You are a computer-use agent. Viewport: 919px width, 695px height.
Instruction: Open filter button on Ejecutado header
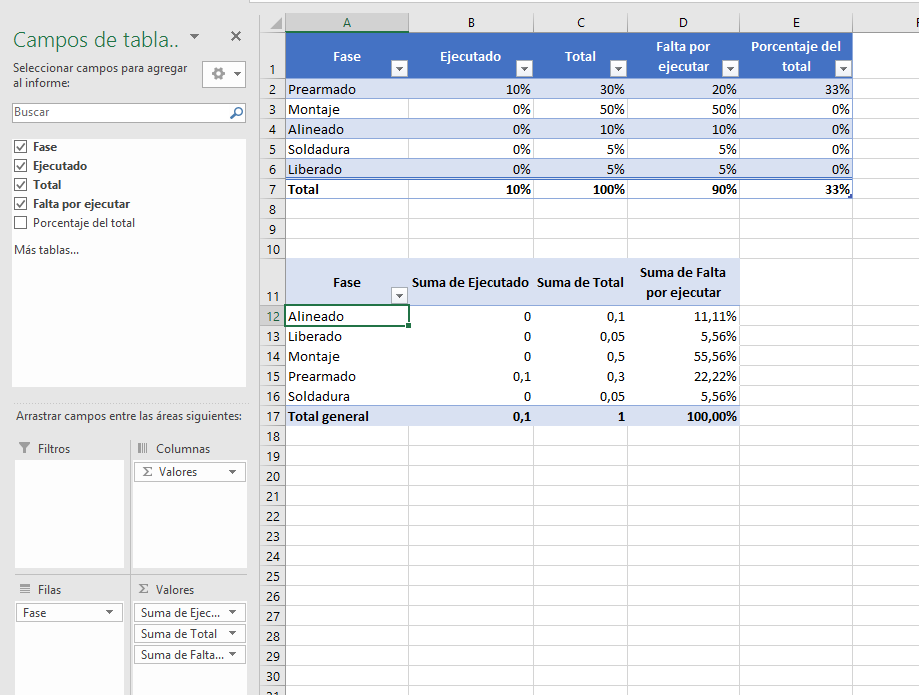525,69
